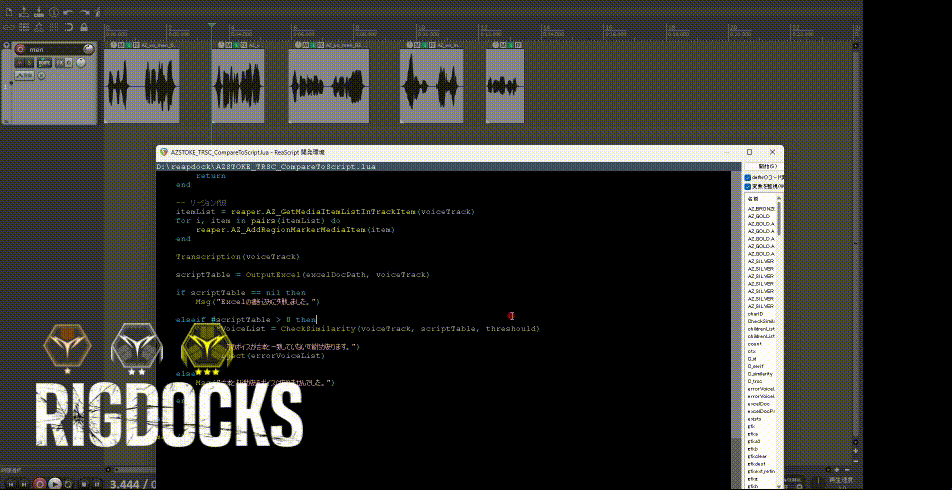Viewport: 952px width, 490px height.
Task: Toggle phase invert on men track
Action: click(x=41, y=75)
